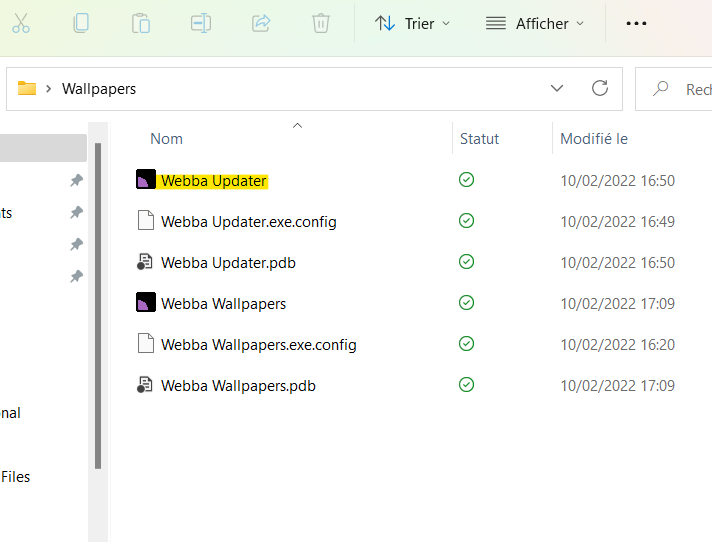Click the Share icon in toolbar

(261, 23)
